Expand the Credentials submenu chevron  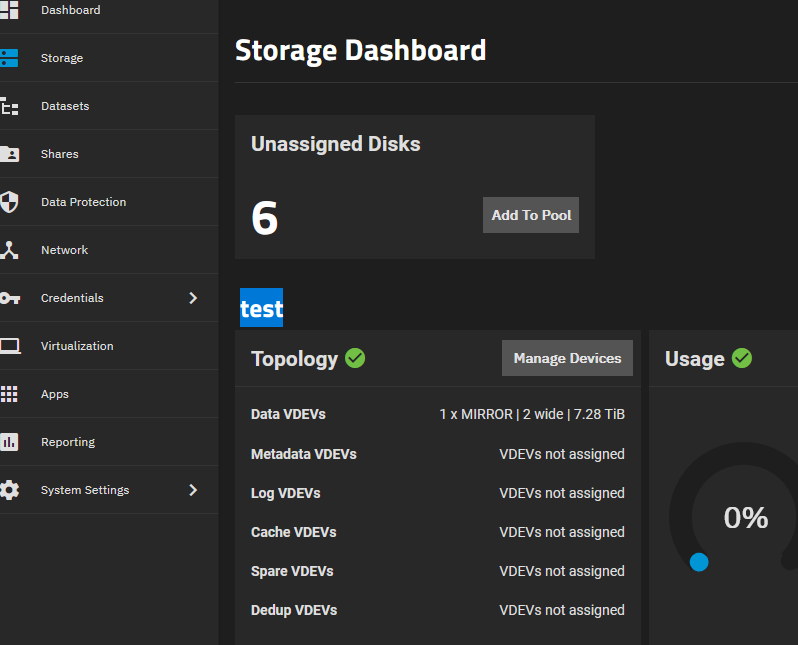[193, 298]
